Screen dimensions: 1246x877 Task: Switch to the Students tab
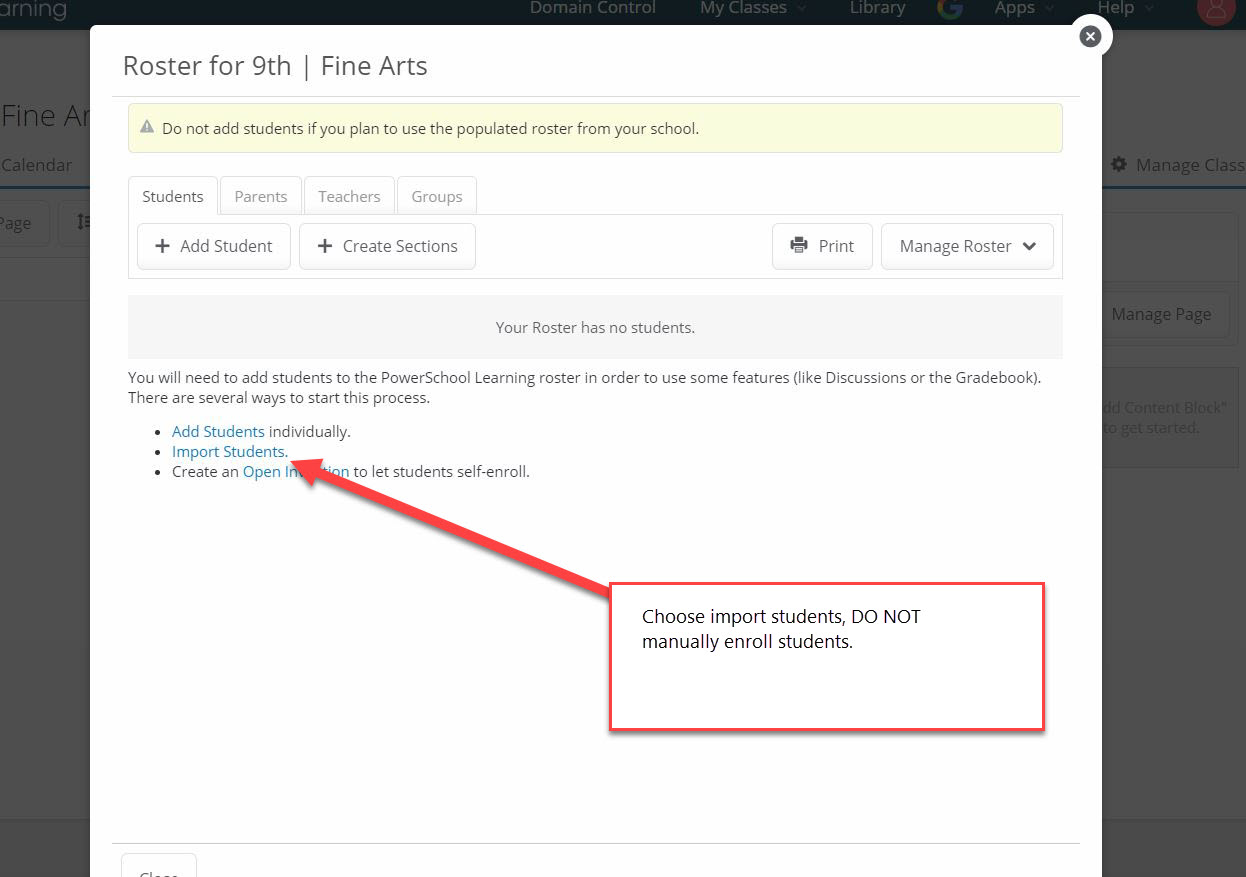(x=173, y=196)
